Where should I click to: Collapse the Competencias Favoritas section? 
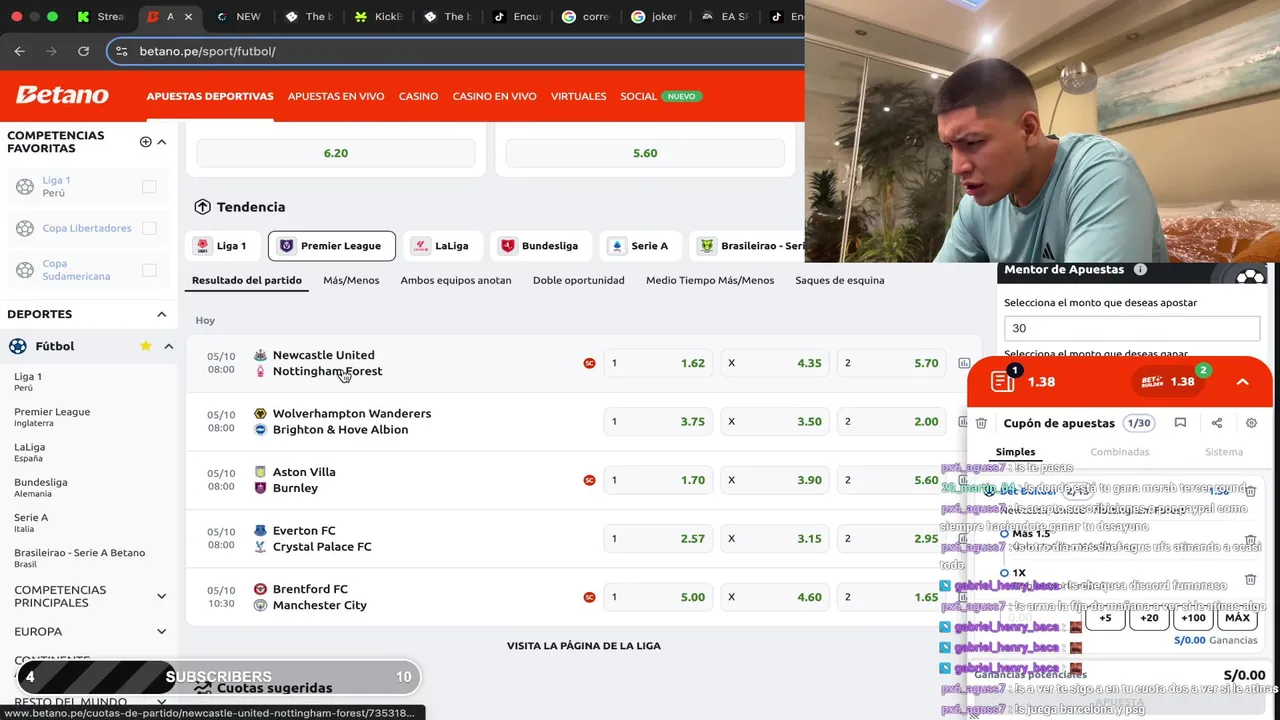point(162,142)
